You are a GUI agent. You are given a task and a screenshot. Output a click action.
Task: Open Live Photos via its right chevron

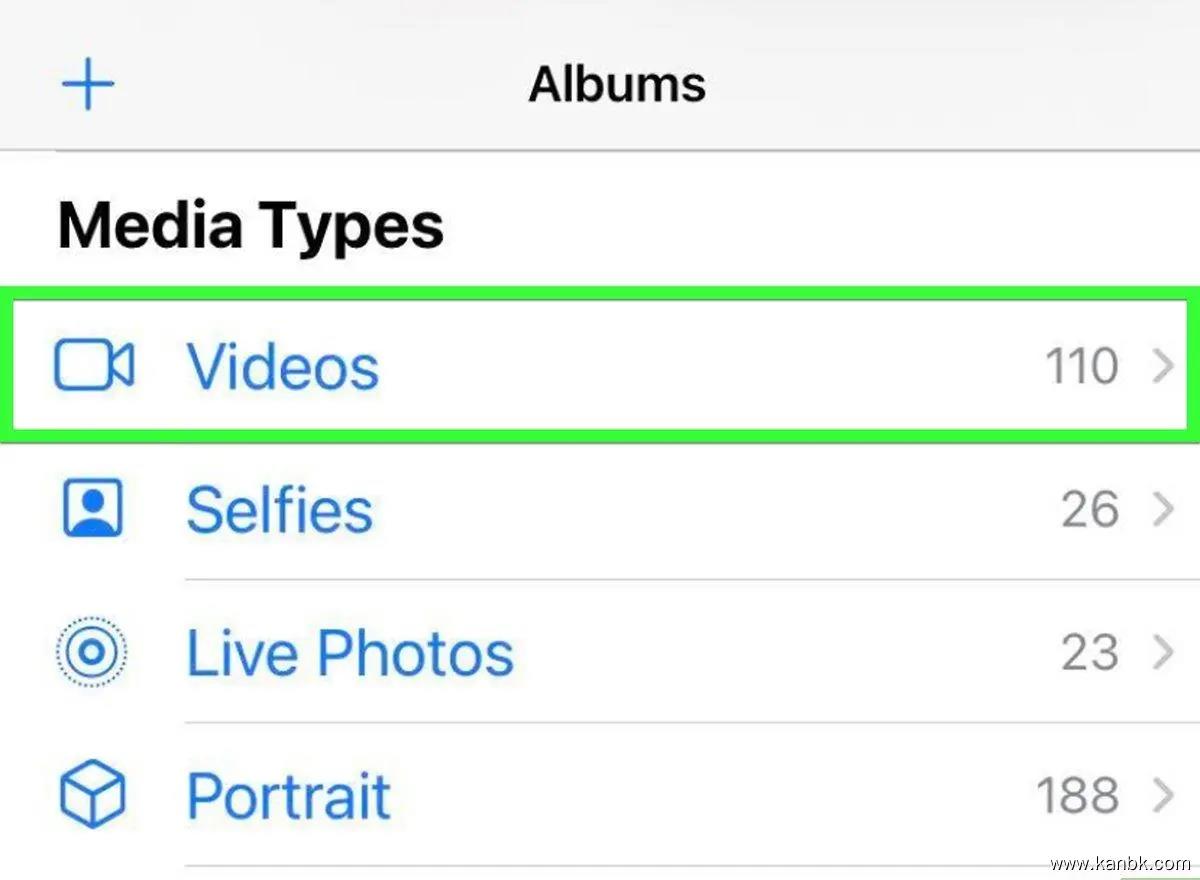pyautogui.click(x=1162, y=653)
